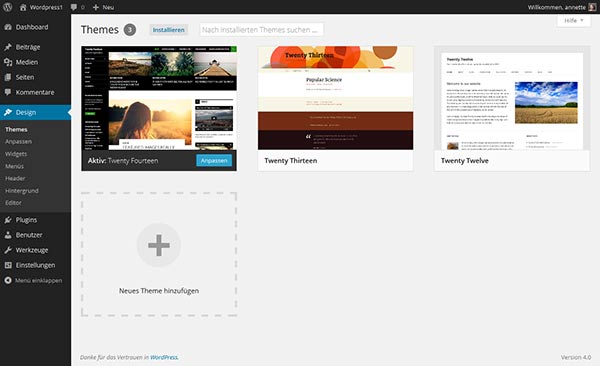Click the Design paintbrush icon

coord(8,112)
